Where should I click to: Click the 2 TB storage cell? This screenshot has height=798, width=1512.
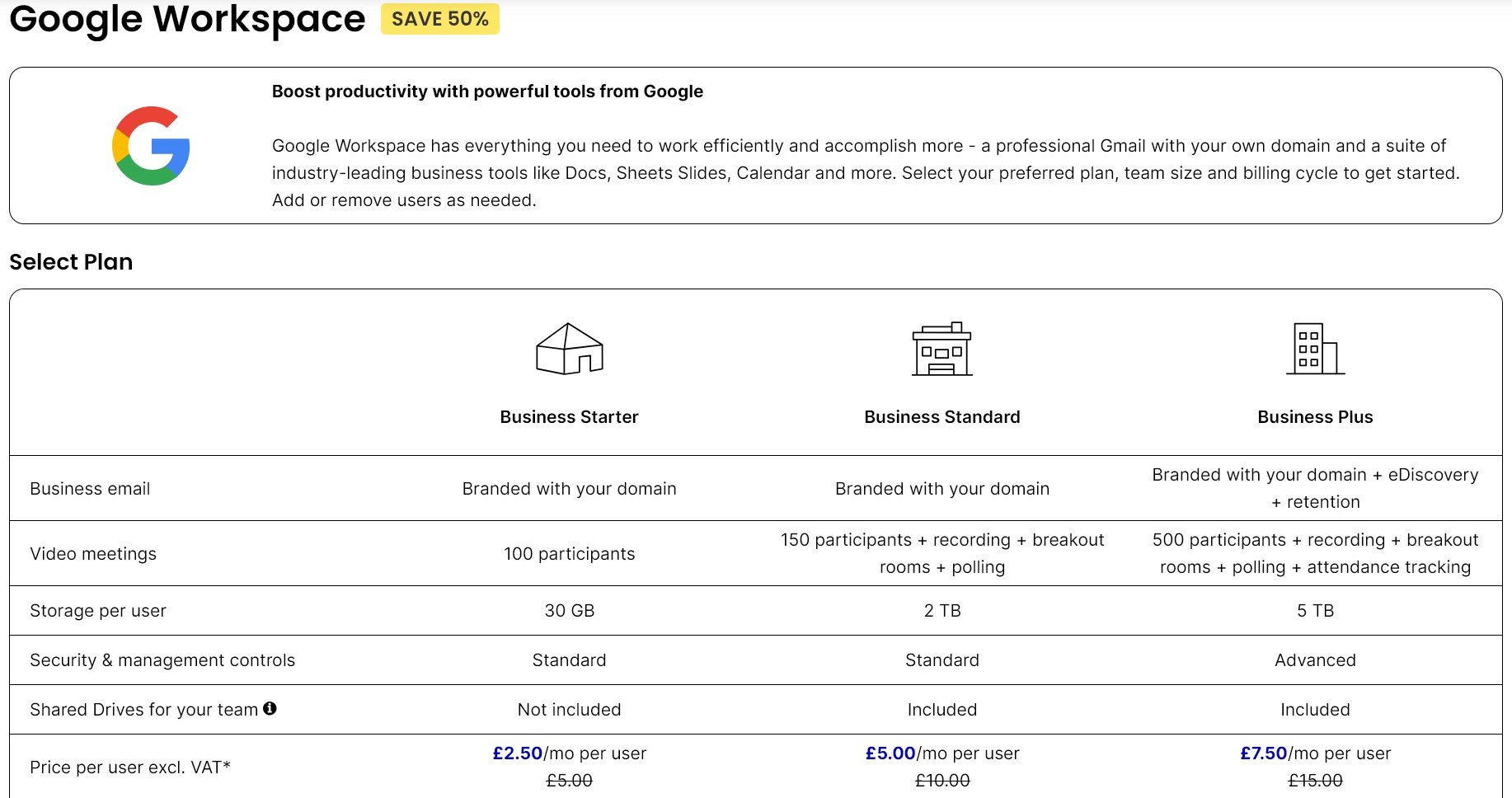(942, 611)
